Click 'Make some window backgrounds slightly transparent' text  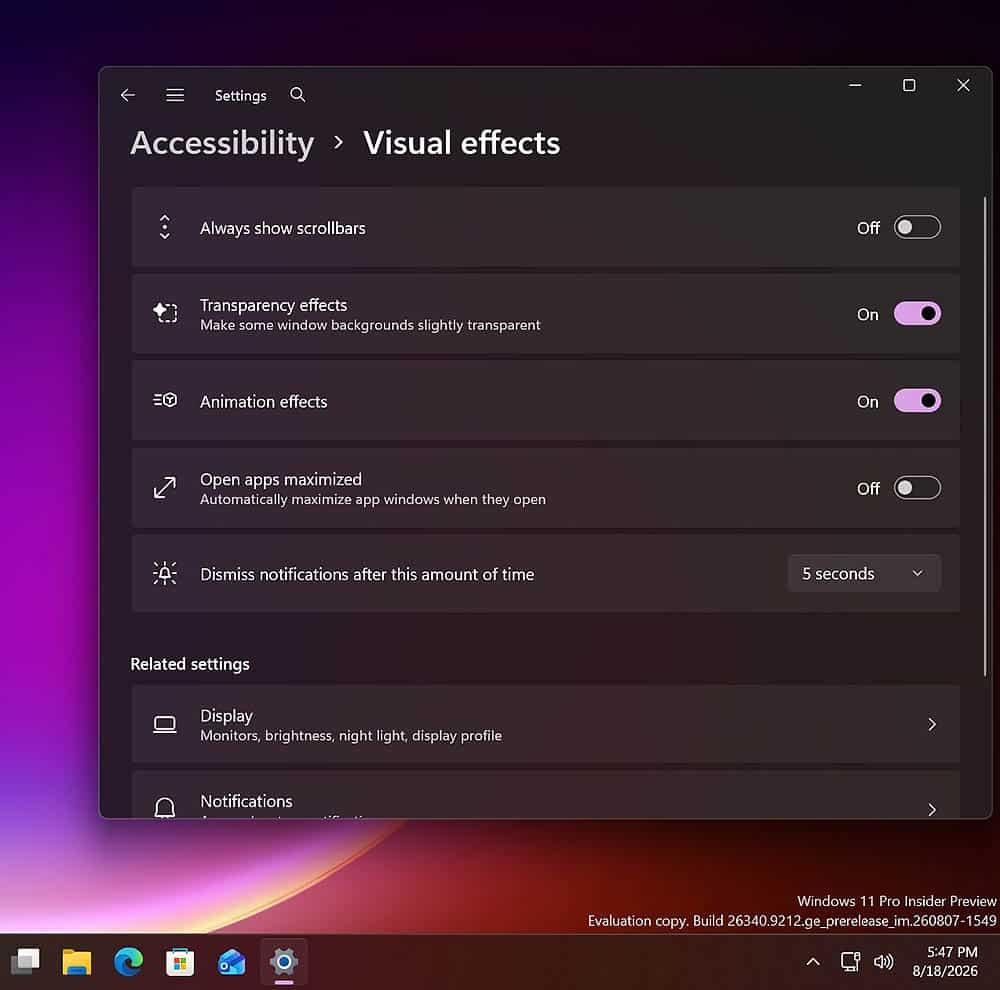[x=370, y=325]
